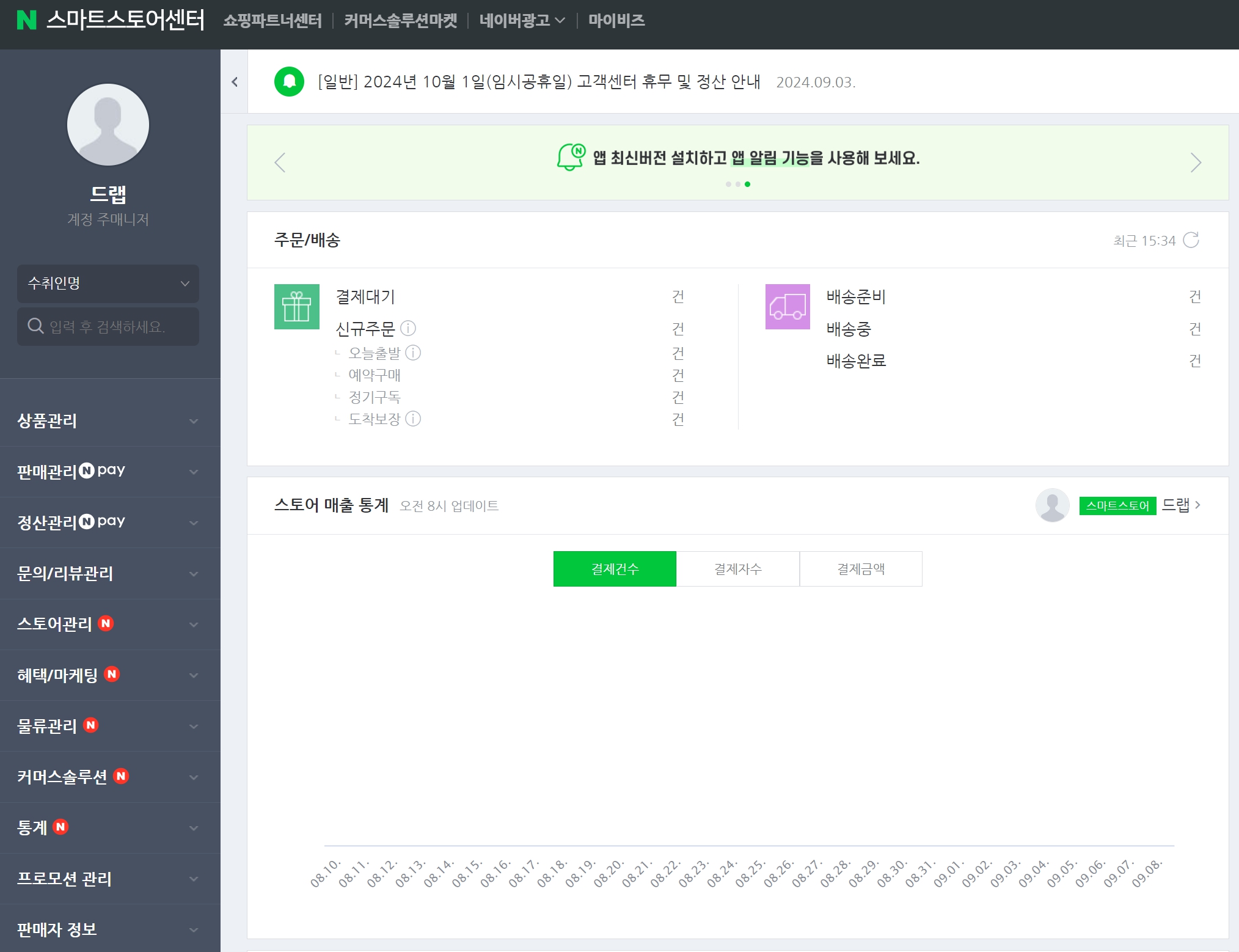This screenshot has width=1239, height=952.
Task: Open info tooltip next to 신규주문
Action: point(408,329)
